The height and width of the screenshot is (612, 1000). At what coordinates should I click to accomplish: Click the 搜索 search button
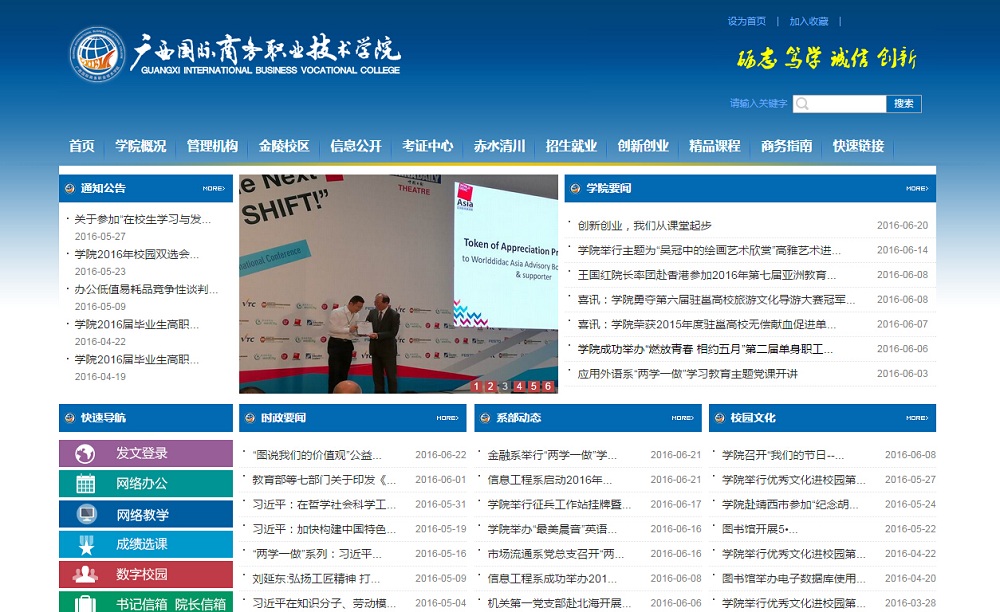click(904, 104)
